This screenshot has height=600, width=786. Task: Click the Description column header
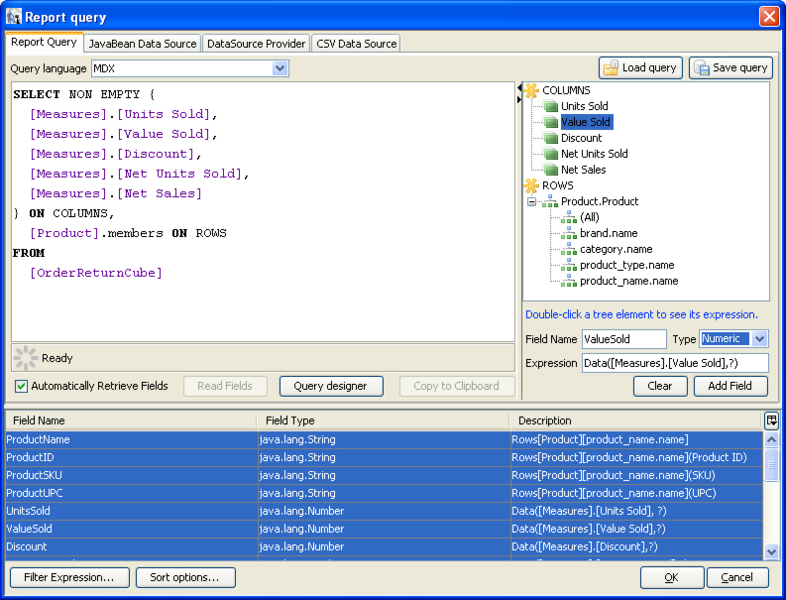pos(637,421)
